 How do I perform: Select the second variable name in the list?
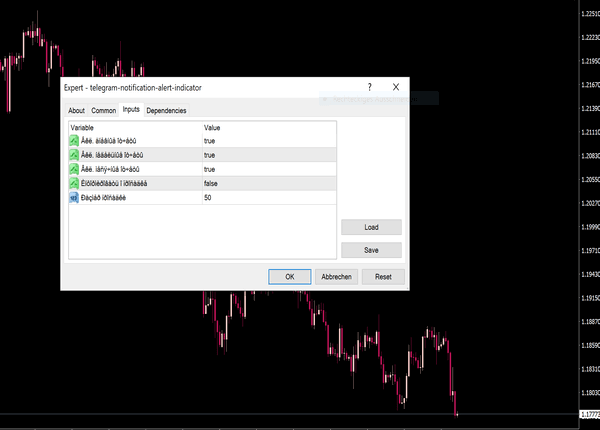pyautogui.click(x=112, y=155)
